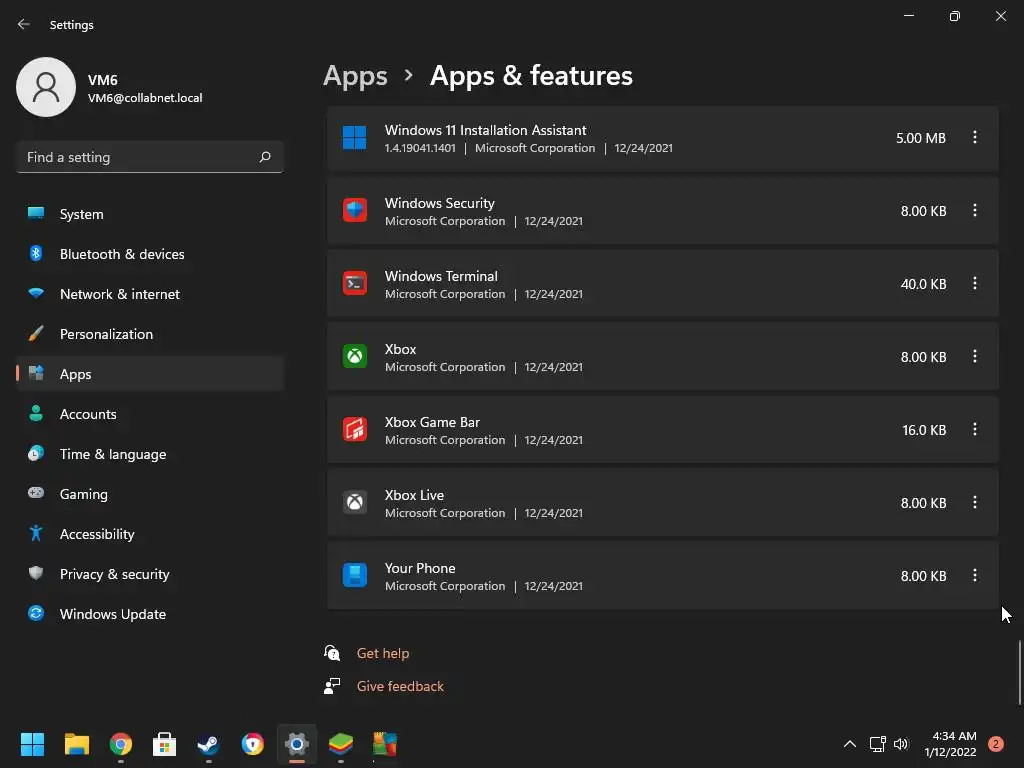Open Steam from the taskbar
The image size is (1024, 768).
(208, 744)
